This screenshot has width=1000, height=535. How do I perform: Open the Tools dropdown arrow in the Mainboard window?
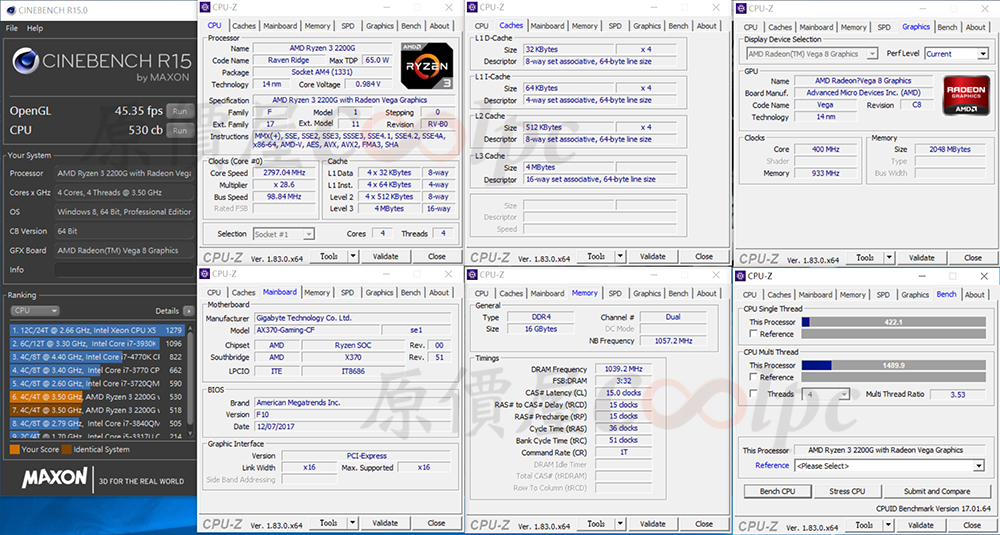353,523
